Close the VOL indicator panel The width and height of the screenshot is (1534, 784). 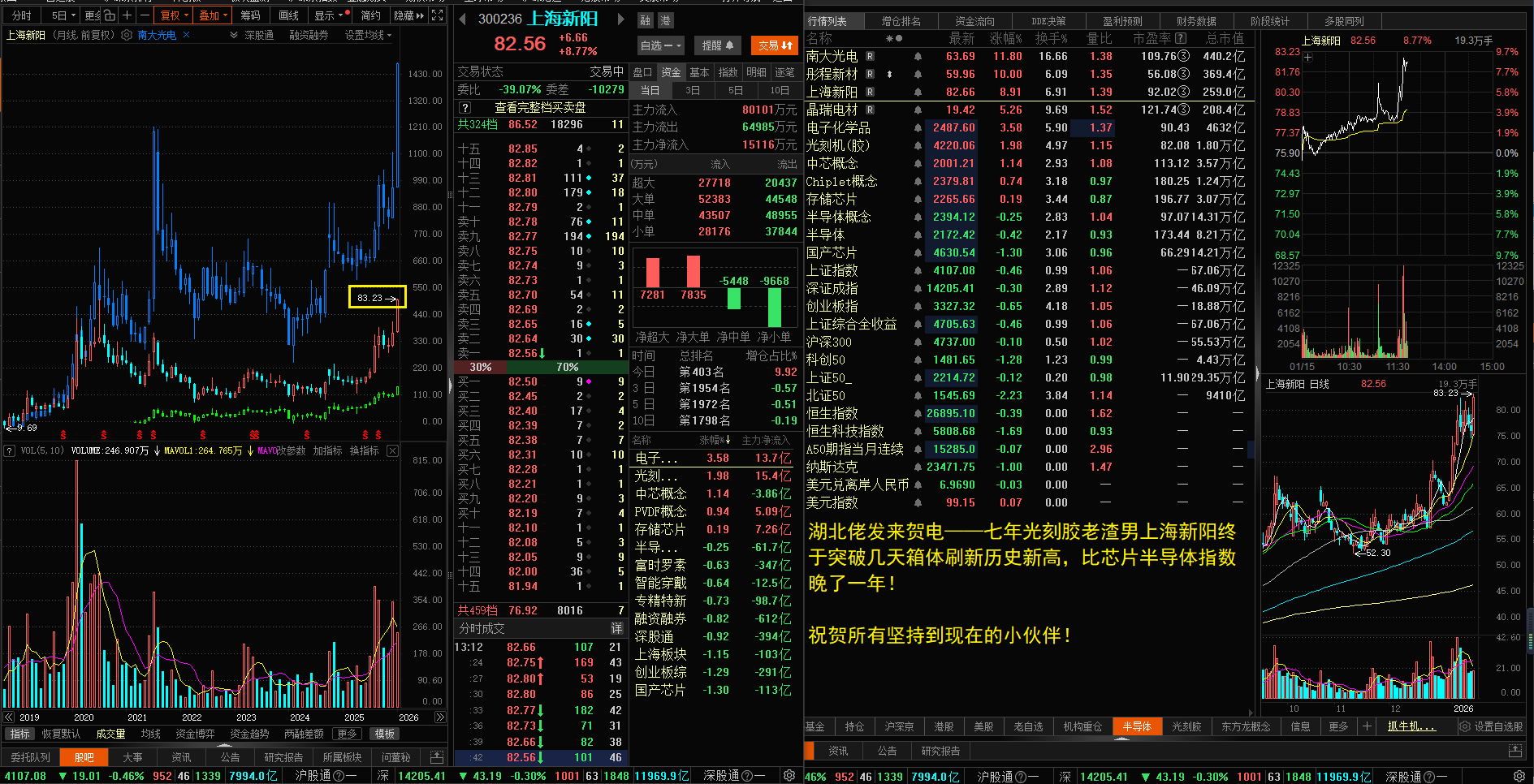tap(392, 450)
